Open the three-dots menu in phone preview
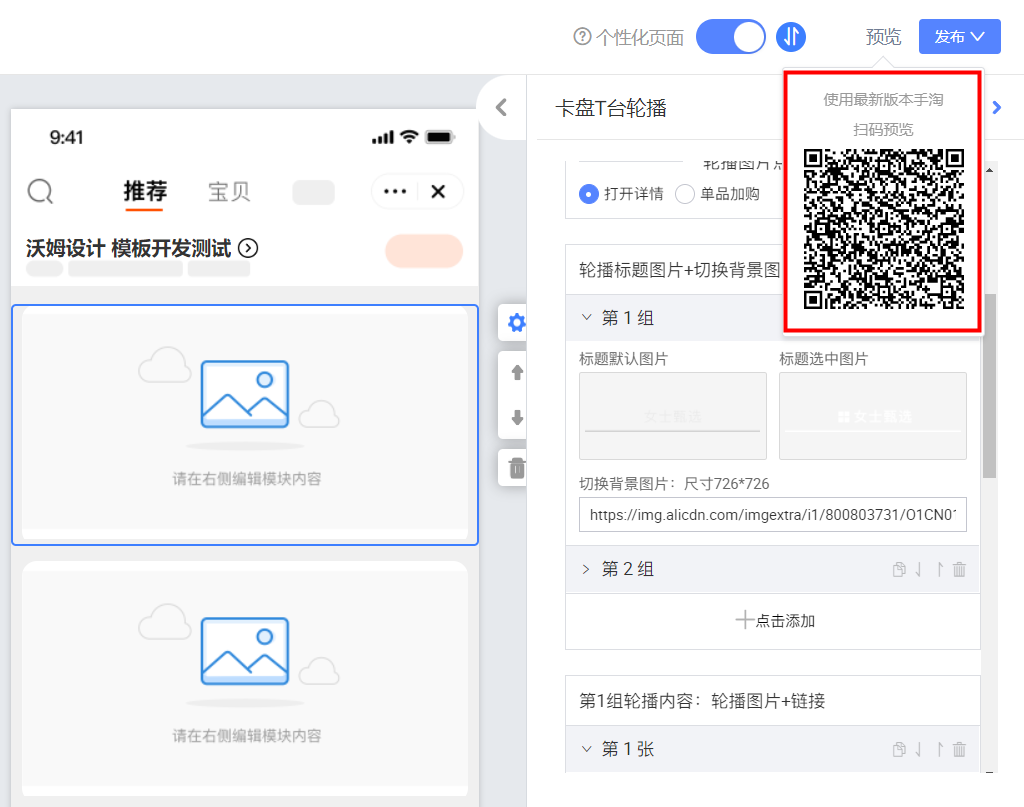 click(395, 191)
